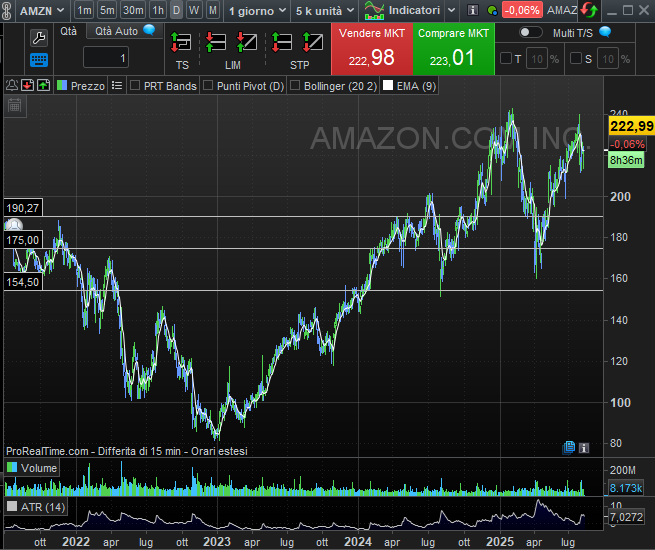Screen dimensions: 655x550
Task: Enable the S percentage checkbox
Action: point(576,58)
